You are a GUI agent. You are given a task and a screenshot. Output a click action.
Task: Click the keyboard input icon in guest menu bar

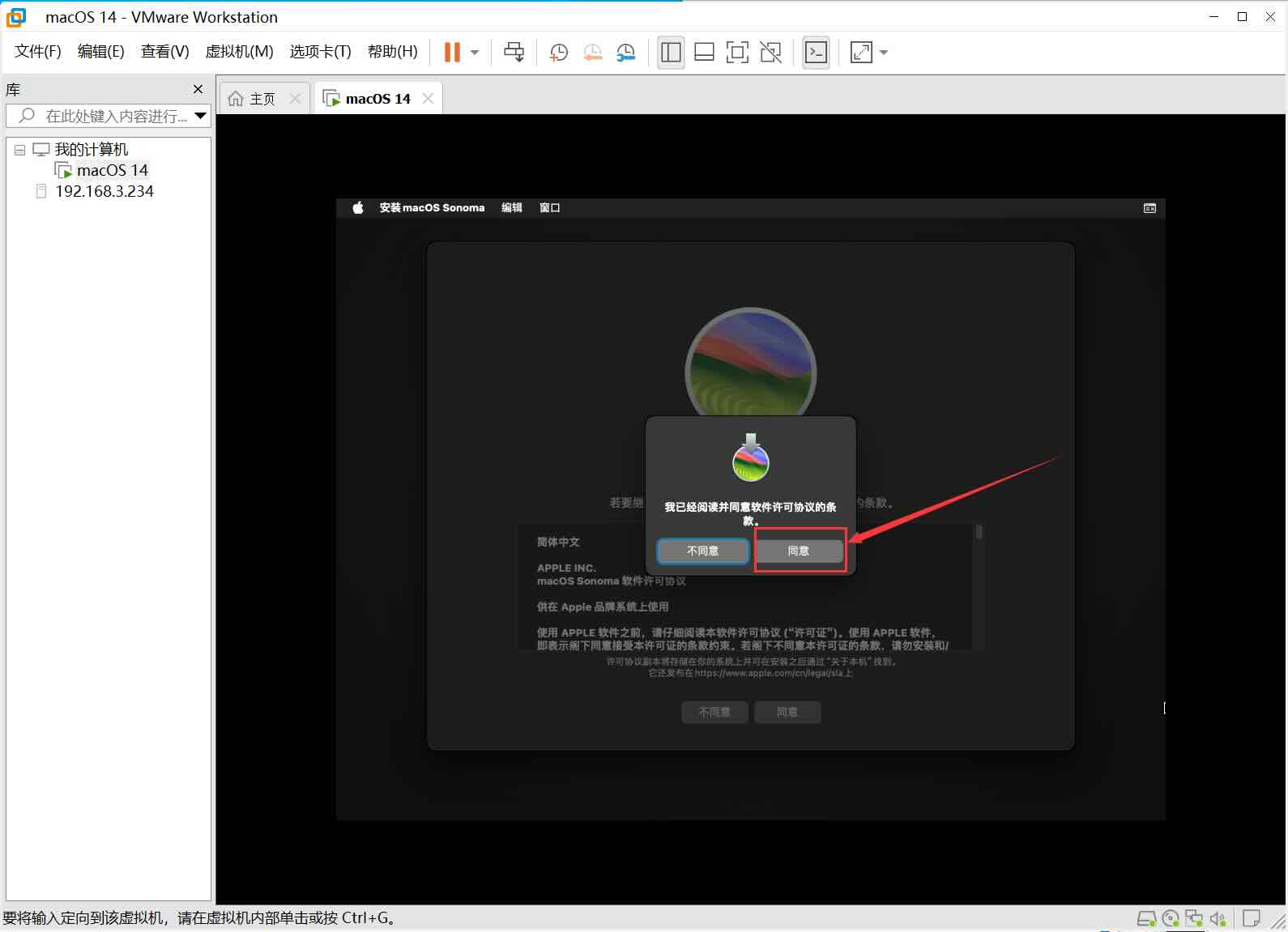(1149, 208)
